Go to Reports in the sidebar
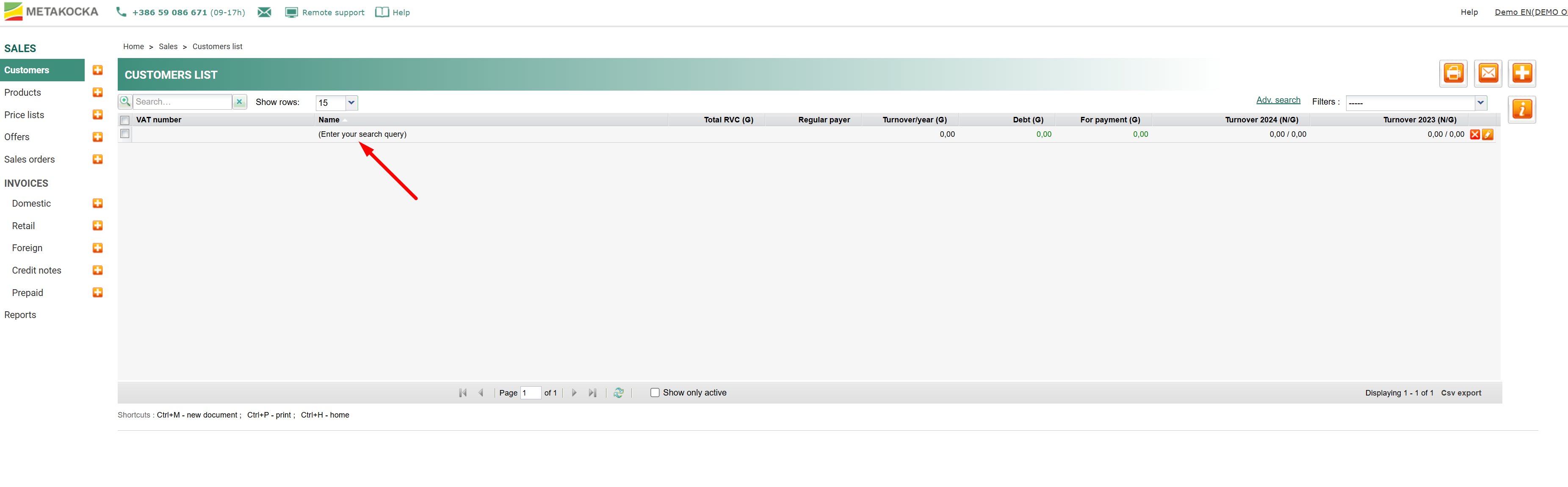This screenshot has height=487, width=1568. click(20, 315)
